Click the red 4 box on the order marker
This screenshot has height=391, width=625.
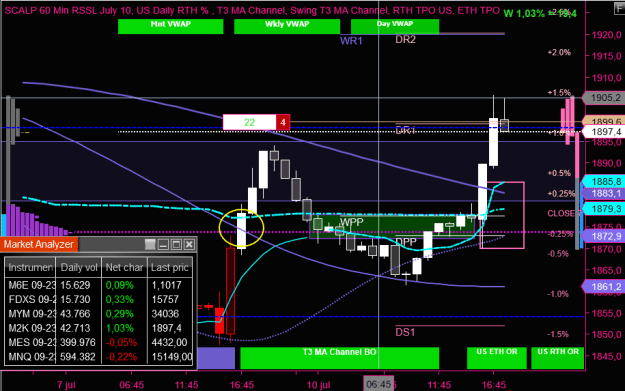point(283,122)
